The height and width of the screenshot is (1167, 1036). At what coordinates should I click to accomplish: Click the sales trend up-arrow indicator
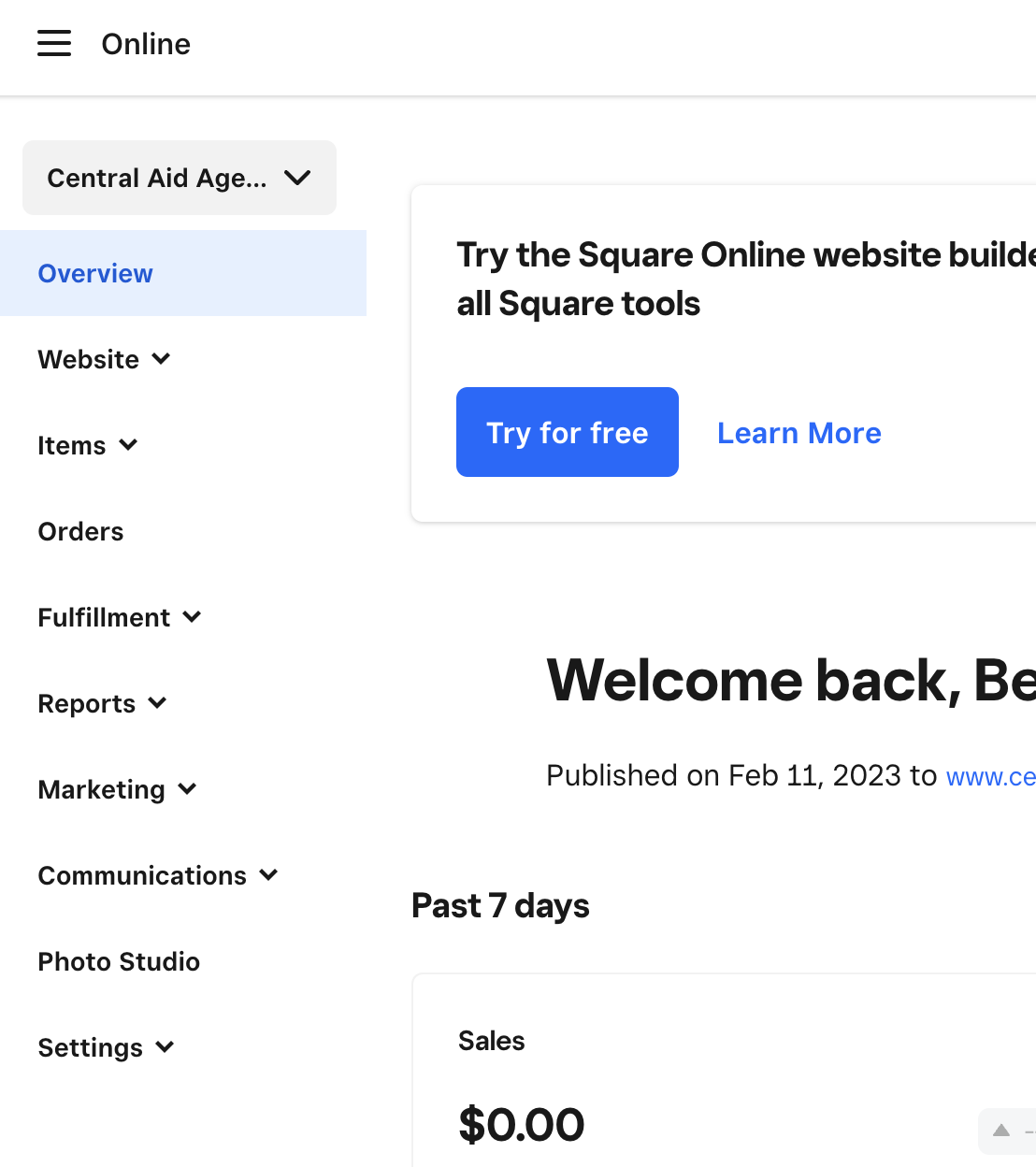pos(1001,1130)
